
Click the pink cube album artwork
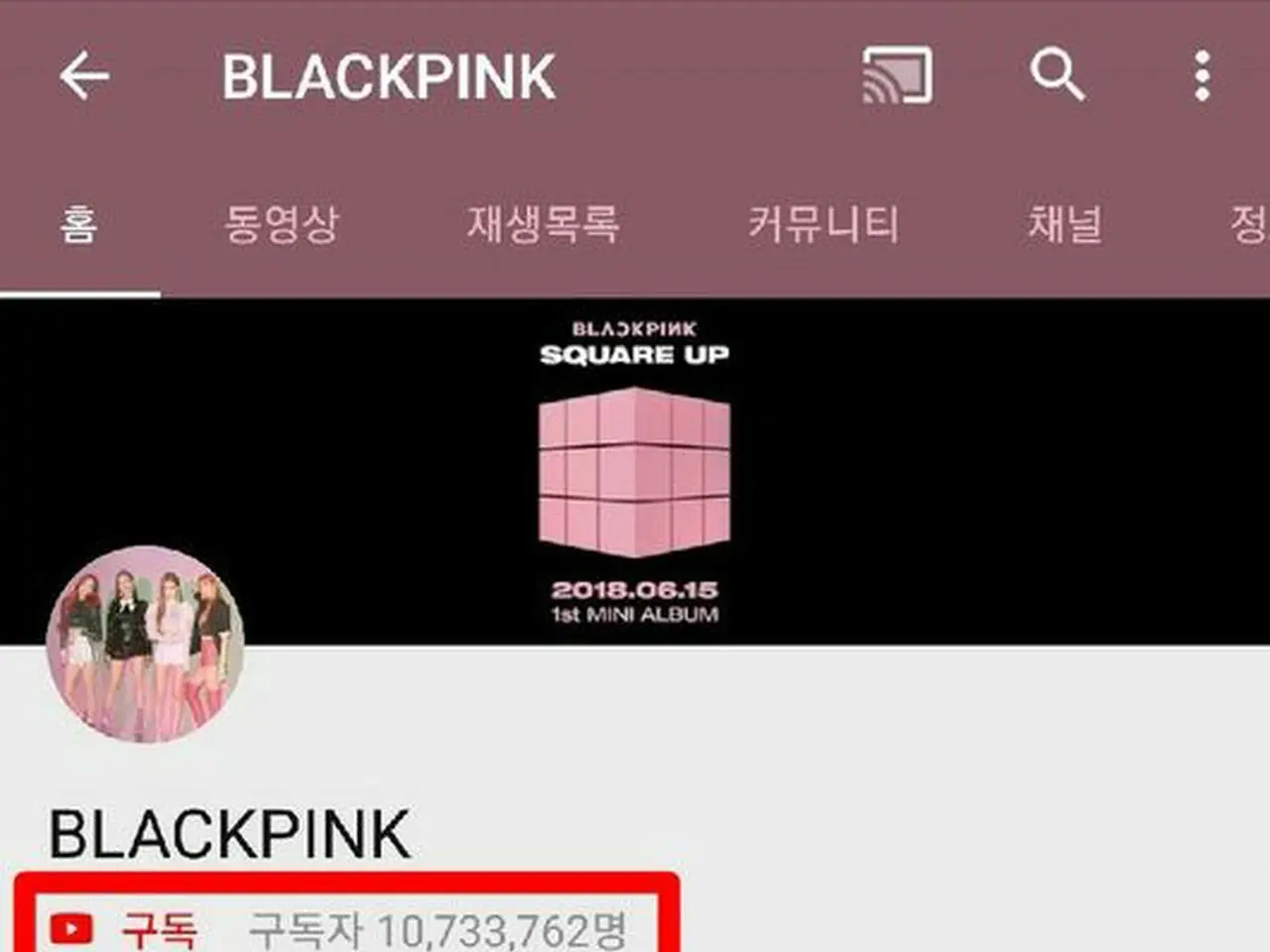click(x=634, y=473)
